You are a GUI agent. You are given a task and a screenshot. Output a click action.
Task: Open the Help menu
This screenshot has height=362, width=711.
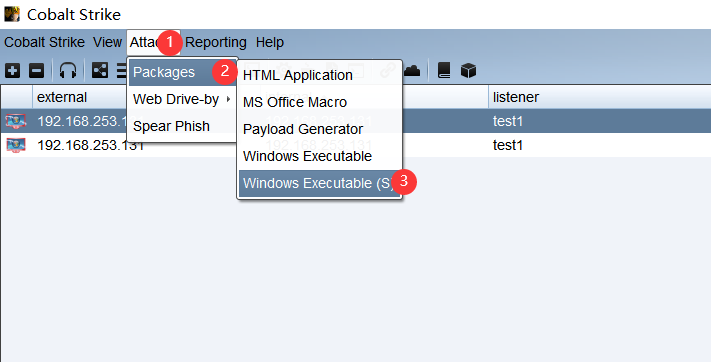270,42
